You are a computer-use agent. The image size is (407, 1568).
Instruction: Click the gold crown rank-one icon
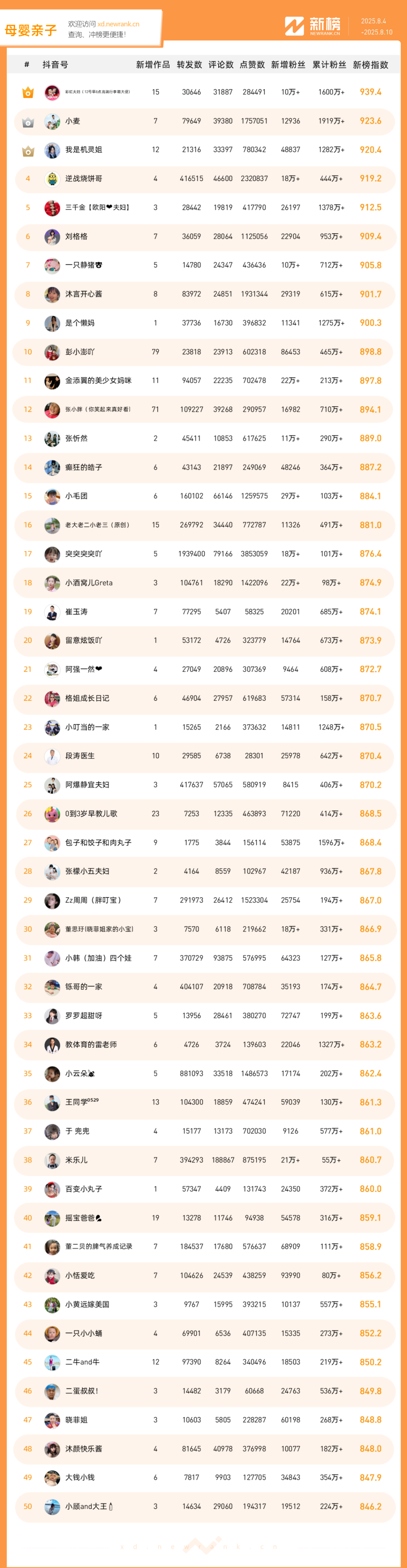pyautogui.click(x=28, y=92)
